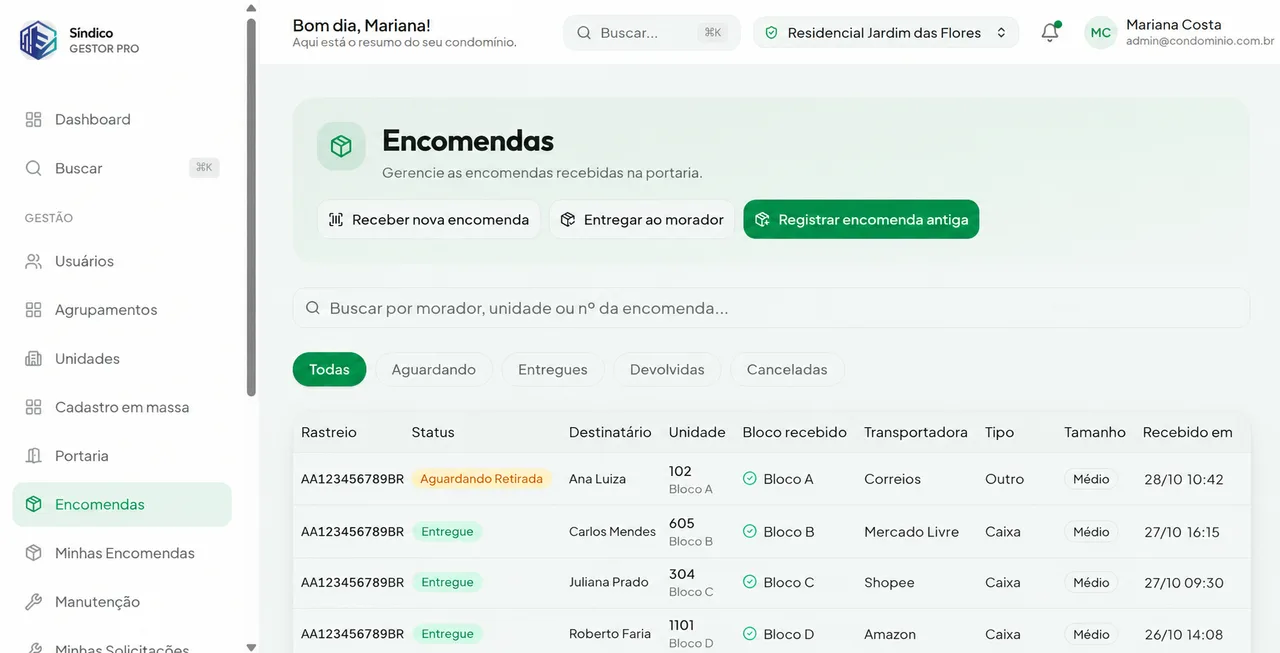Click the sidebar scroll down arrow

tap(251, 647)
